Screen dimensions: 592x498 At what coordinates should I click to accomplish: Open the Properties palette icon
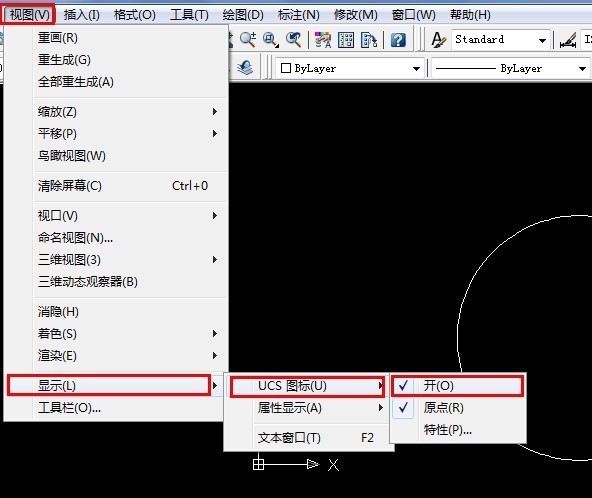[x=323, y=40]
